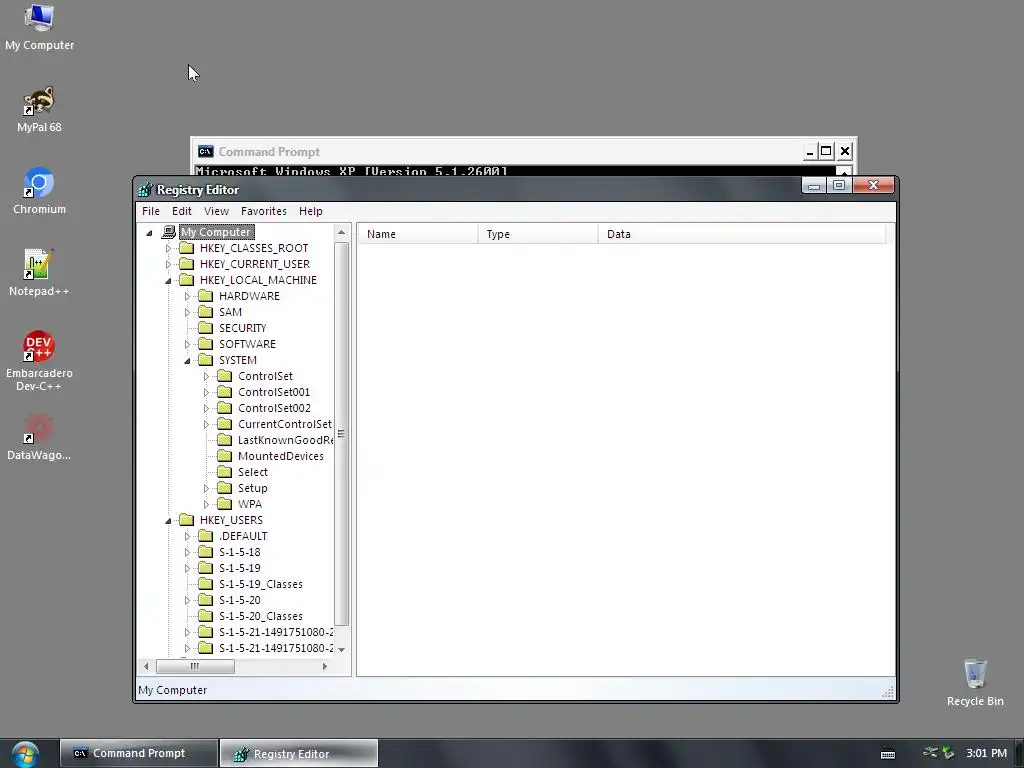The width and height of the screenshot is (1024, 768).
Task: Click tree horizontal scrollbar left arrow
Action: pyautogui.click(x=146, y=666)
